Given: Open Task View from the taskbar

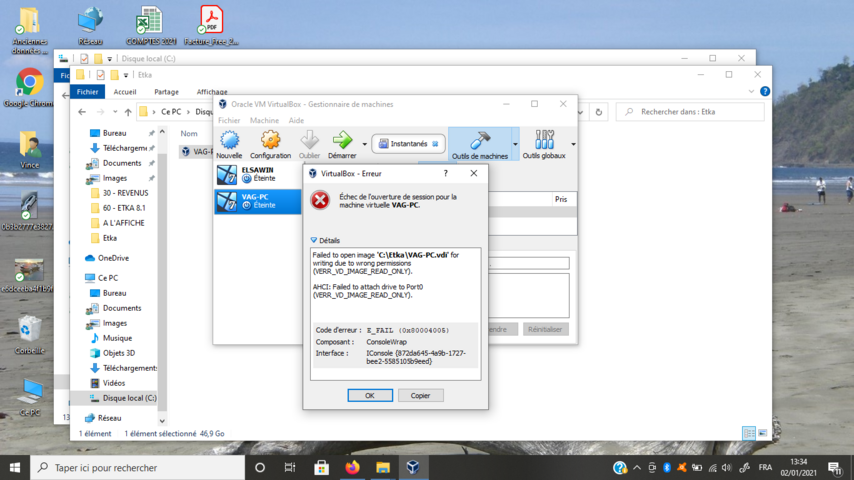Looking at the screenshot, I should (290, 467).
